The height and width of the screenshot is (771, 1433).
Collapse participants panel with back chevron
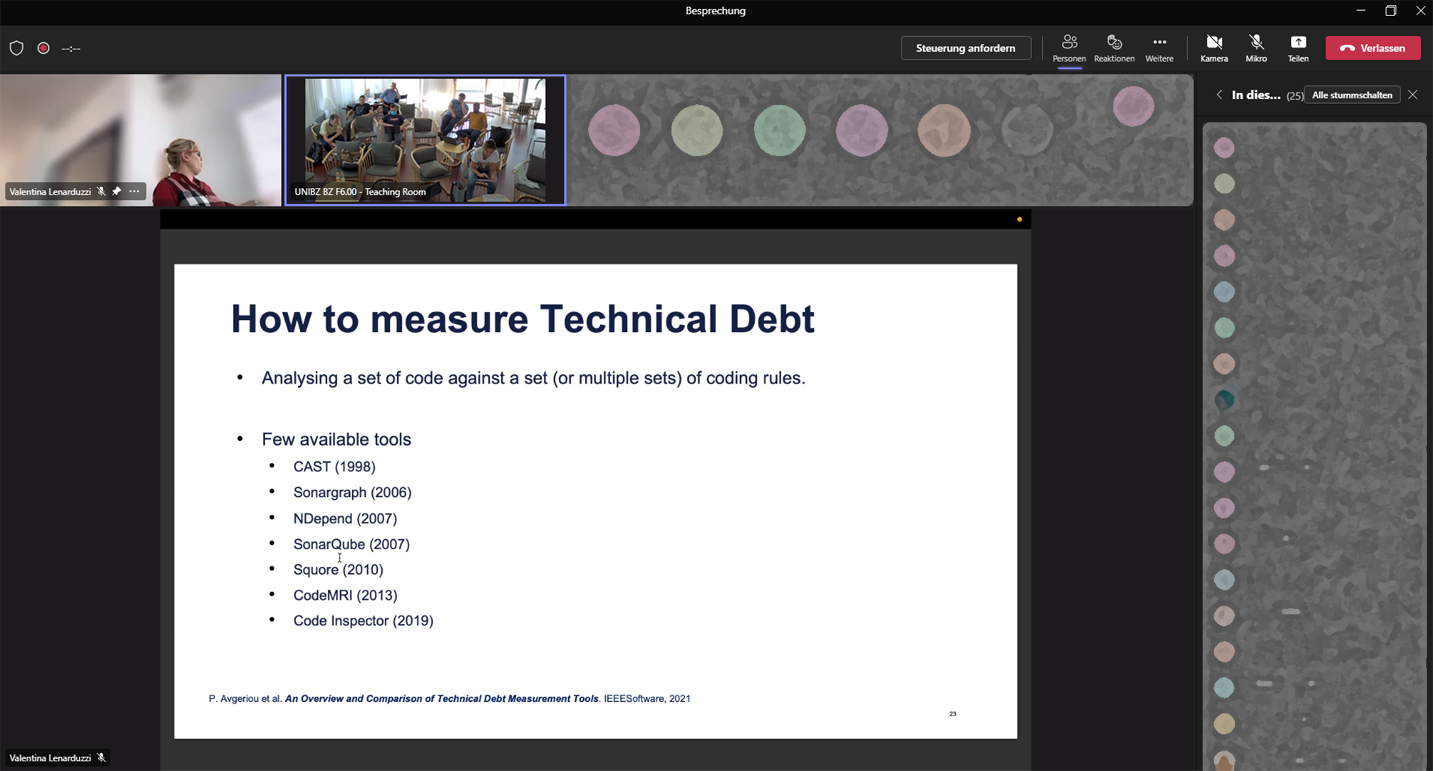coord(1219,95)
